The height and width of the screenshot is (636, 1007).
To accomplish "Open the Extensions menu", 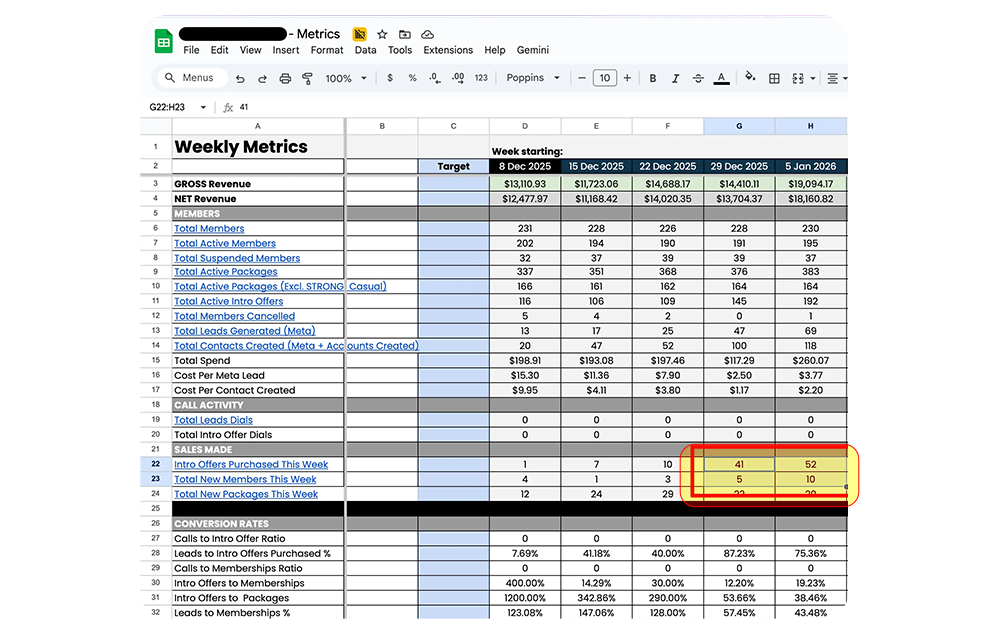I will pos(448,50).
